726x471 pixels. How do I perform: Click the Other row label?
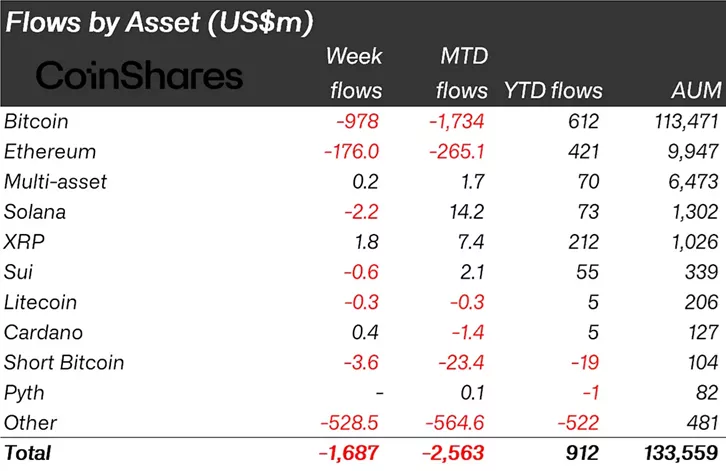(31, 422)
